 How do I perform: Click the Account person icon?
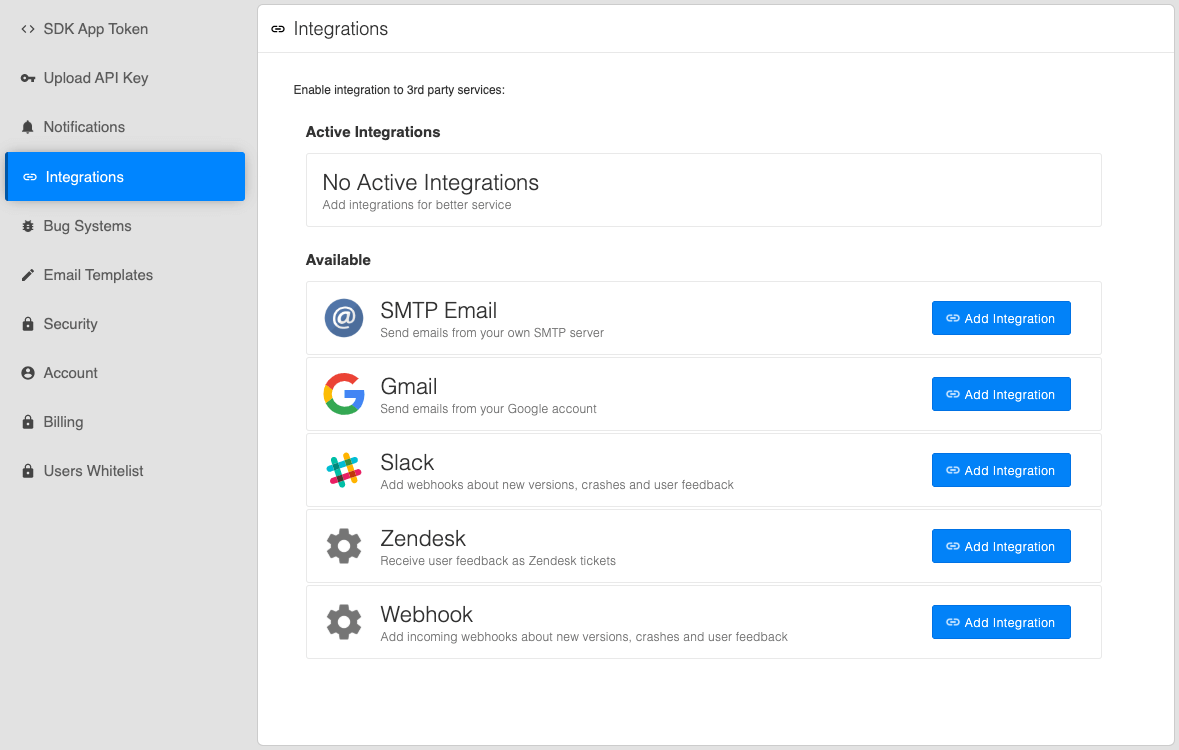coord(28,373)
